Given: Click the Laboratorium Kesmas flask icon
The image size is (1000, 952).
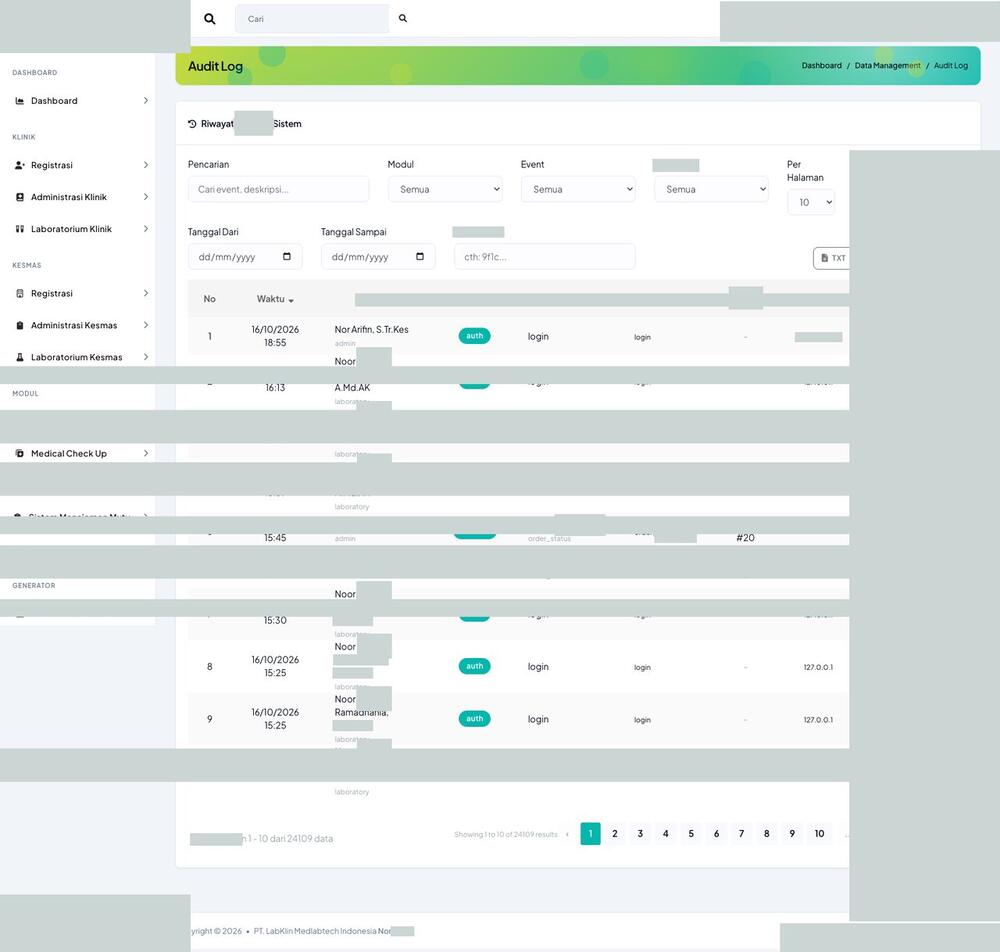Looking at the screenshot, I should pos(20,357).
